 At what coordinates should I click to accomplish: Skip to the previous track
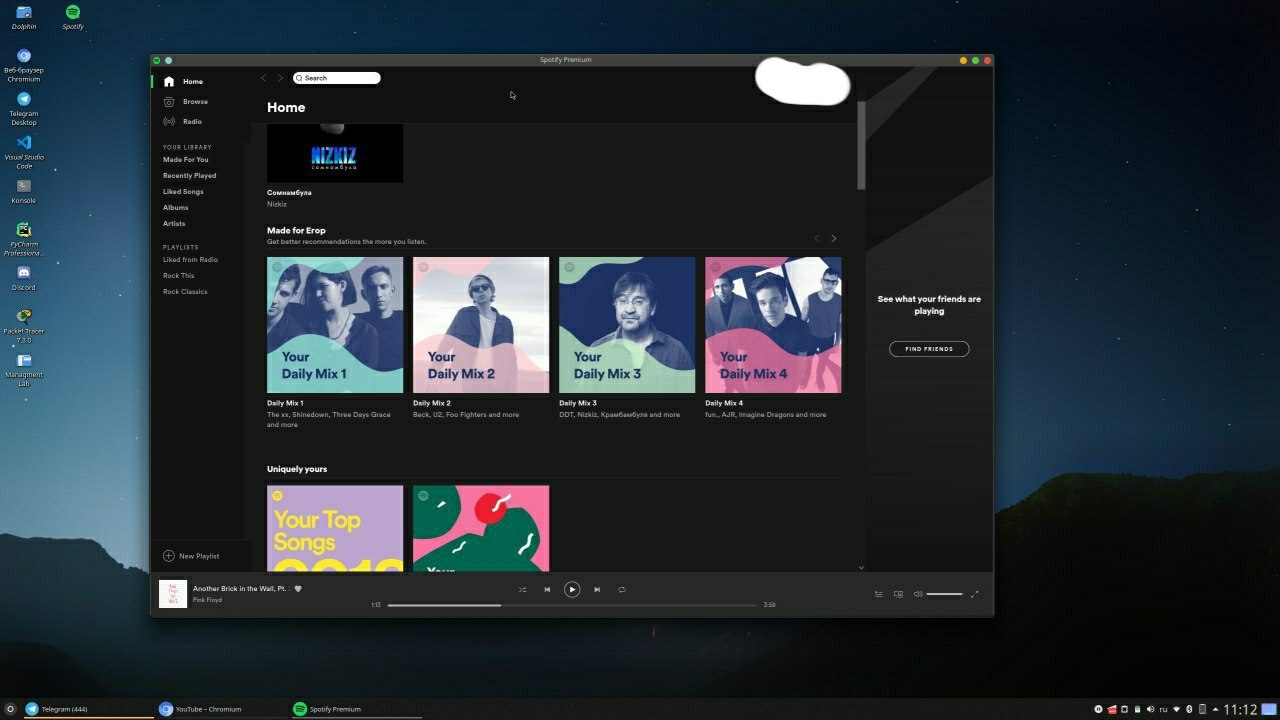547,590
